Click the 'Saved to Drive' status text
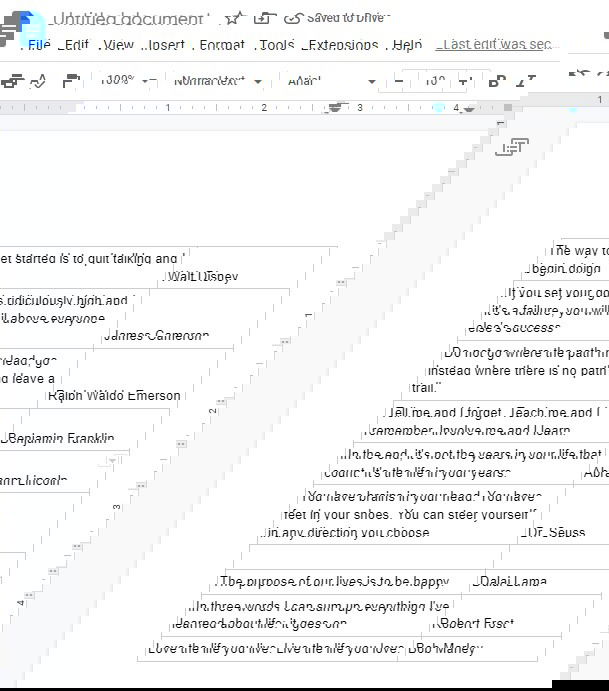The image size is (609, 691). pos(348,18)
